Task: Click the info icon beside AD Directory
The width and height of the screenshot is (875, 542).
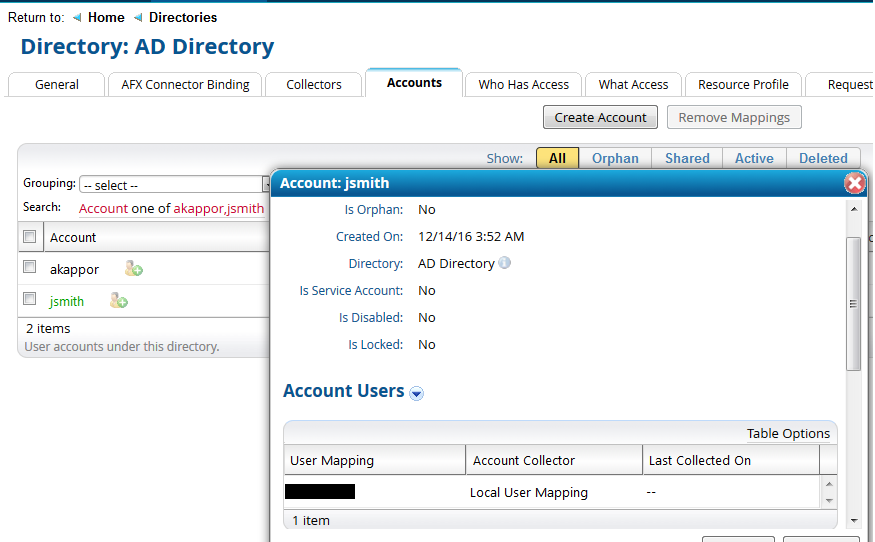Action: coord(505,264)
